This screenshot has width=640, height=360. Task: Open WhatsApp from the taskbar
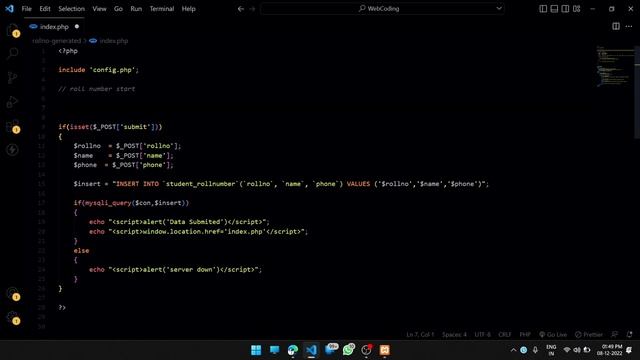349,350
